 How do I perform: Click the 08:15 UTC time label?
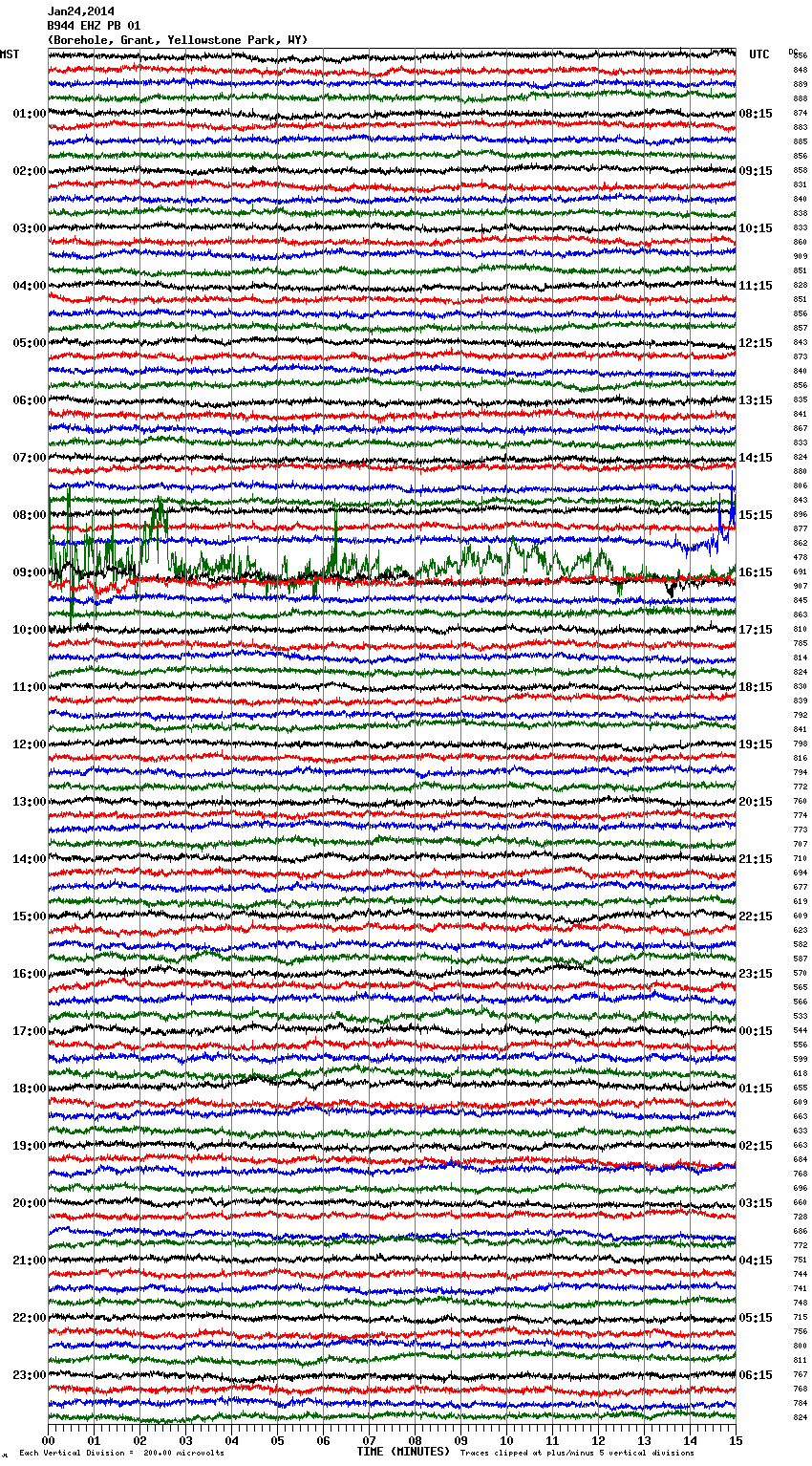tap(756, 114)
